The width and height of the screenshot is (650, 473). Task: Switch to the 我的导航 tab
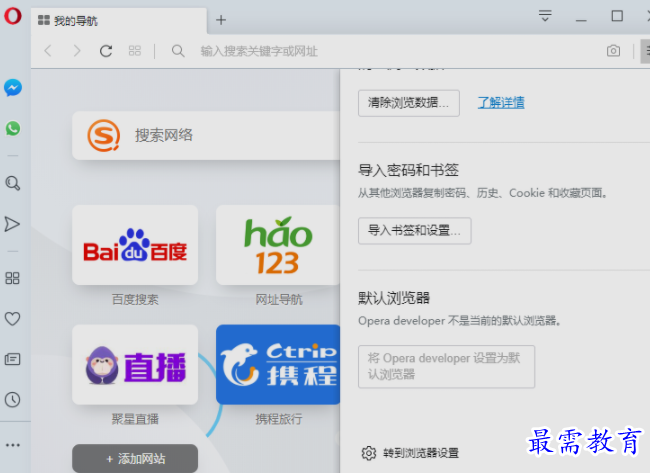(119, 21)
